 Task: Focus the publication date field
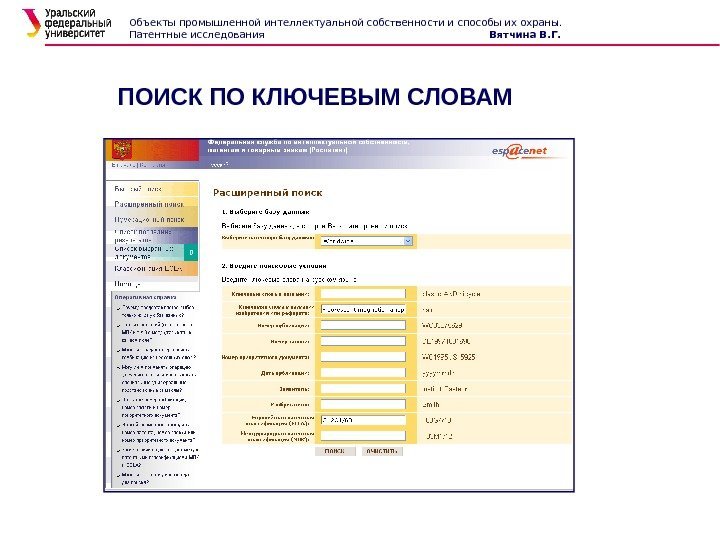(x=363, y=373)
